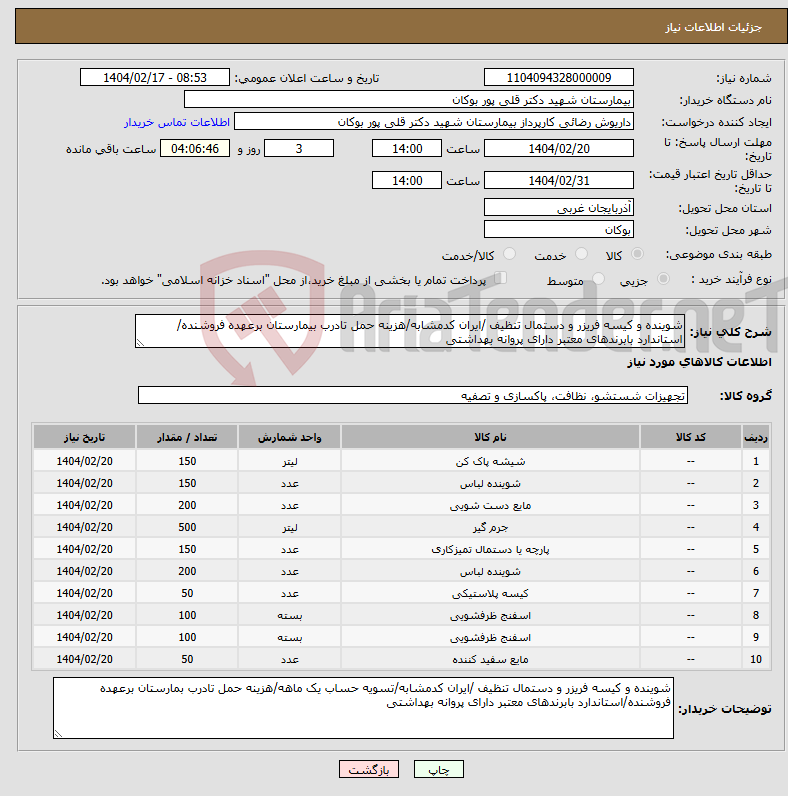
Task: Click the quantity 500 for جرم گیر
Action: pyautogui.click(x=187, y=527)
